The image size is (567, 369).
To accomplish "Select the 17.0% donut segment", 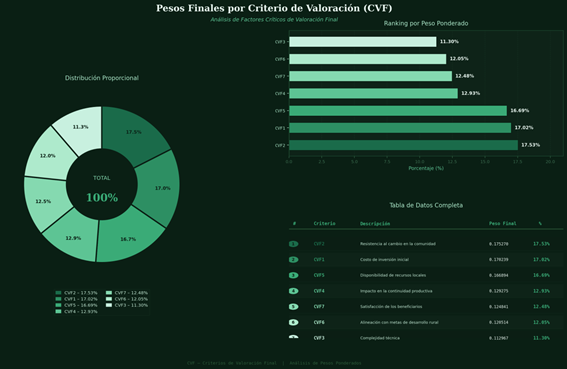I will [159, 188].
